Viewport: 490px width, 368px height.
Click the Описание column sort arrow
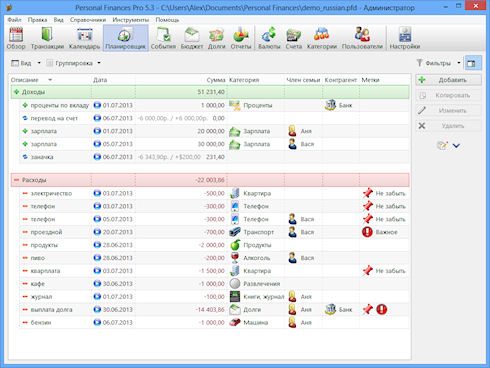pos(50,80)
